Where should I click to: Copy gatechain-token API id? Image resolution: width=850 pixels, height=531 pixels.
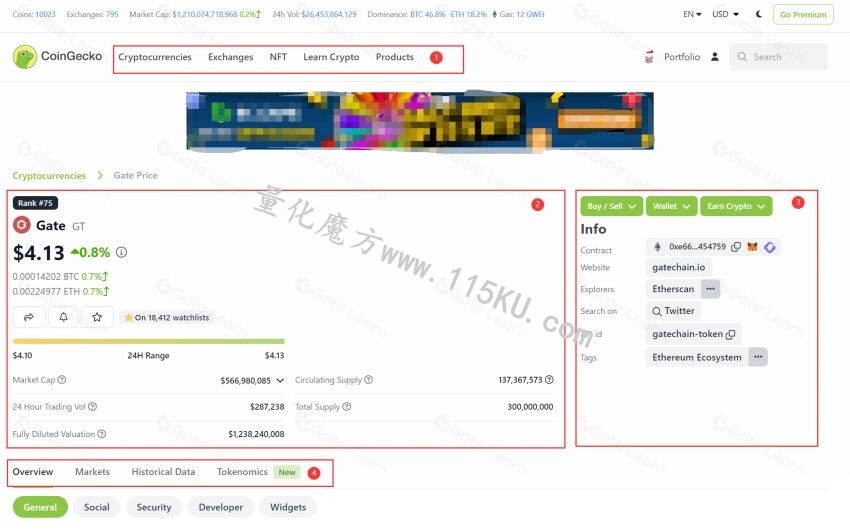(730, 334)
